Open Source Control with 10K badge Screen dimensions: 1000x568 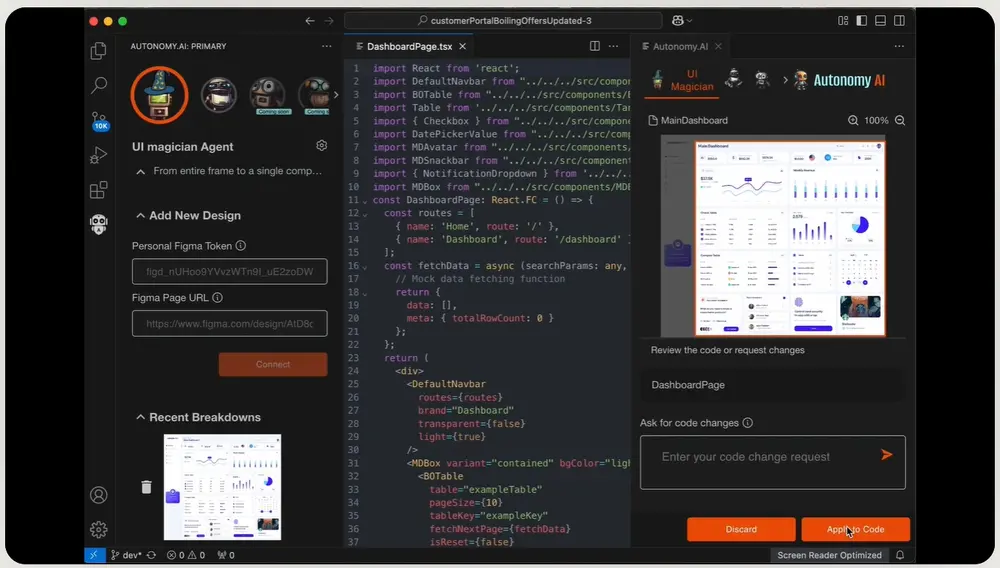(99, 121)
